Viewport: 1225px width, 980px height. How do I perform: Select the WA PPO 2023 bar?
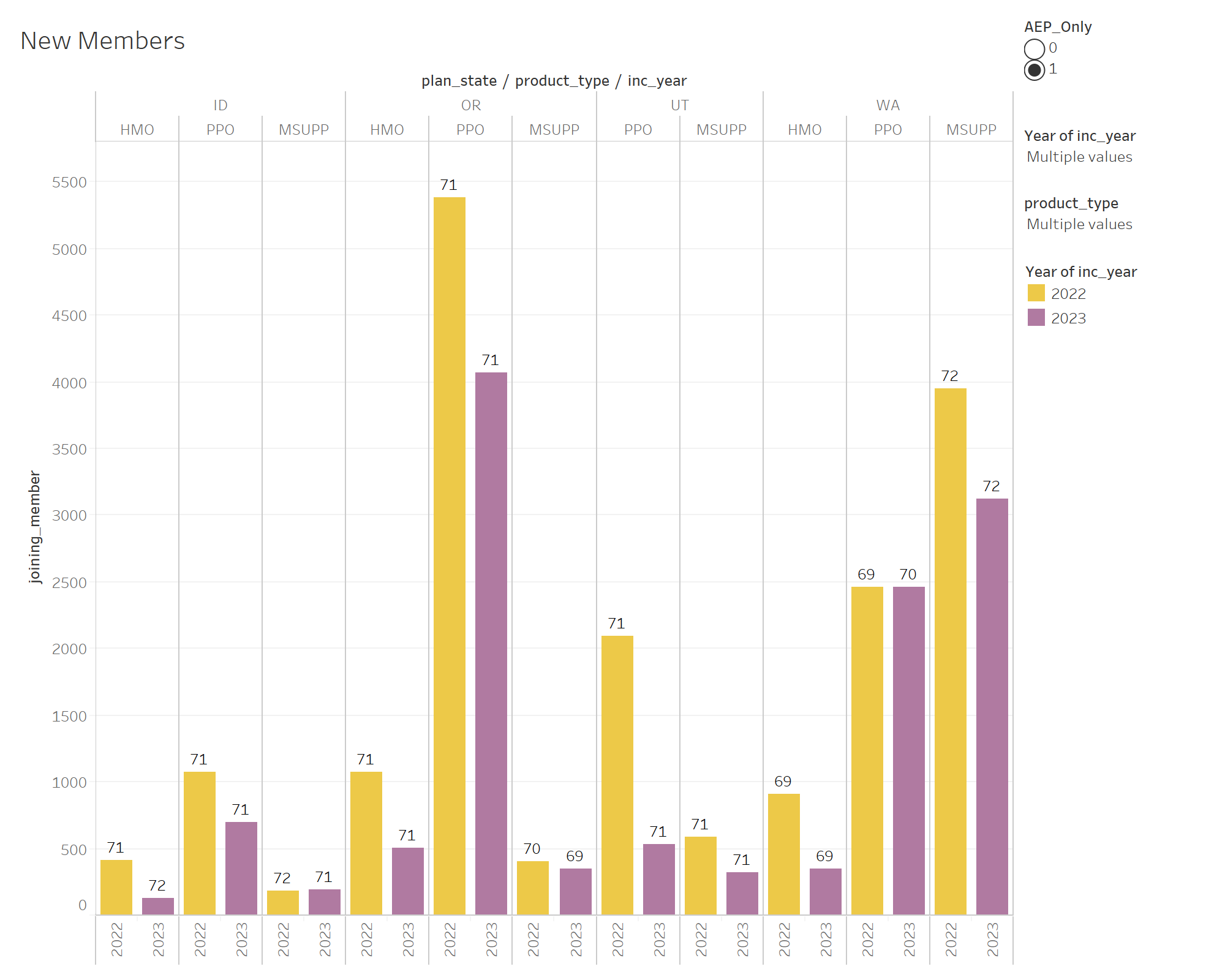coord(909,750)
